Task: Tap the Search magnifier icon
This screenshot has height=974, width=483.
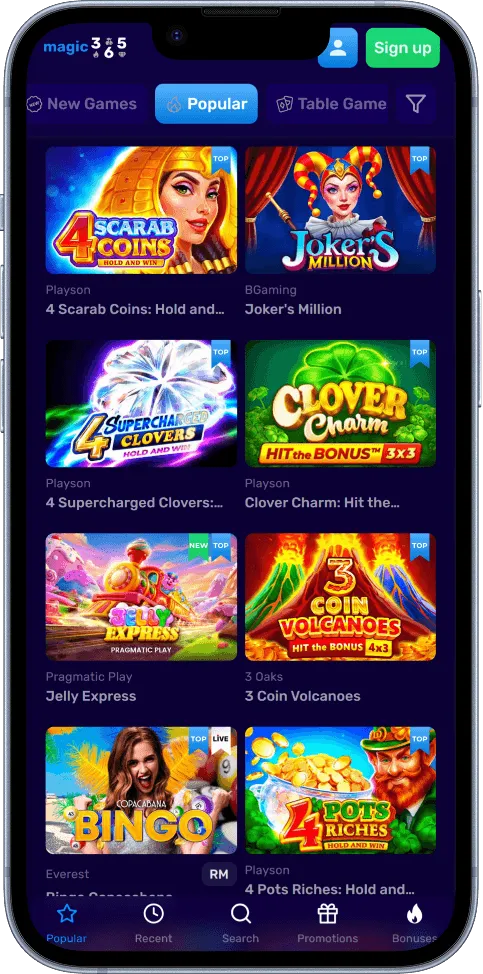Action: click(x=240, y=913)
